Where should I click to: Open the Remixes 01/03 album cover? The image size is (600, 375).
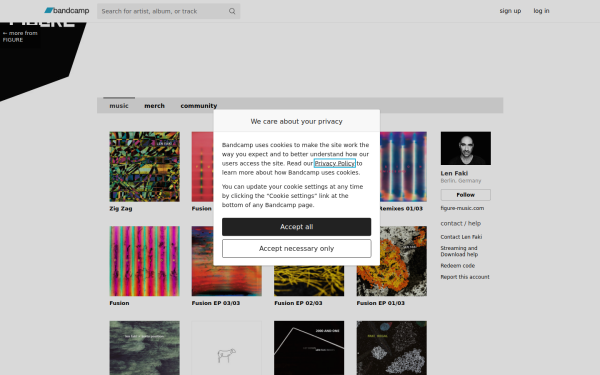point(403,167)
